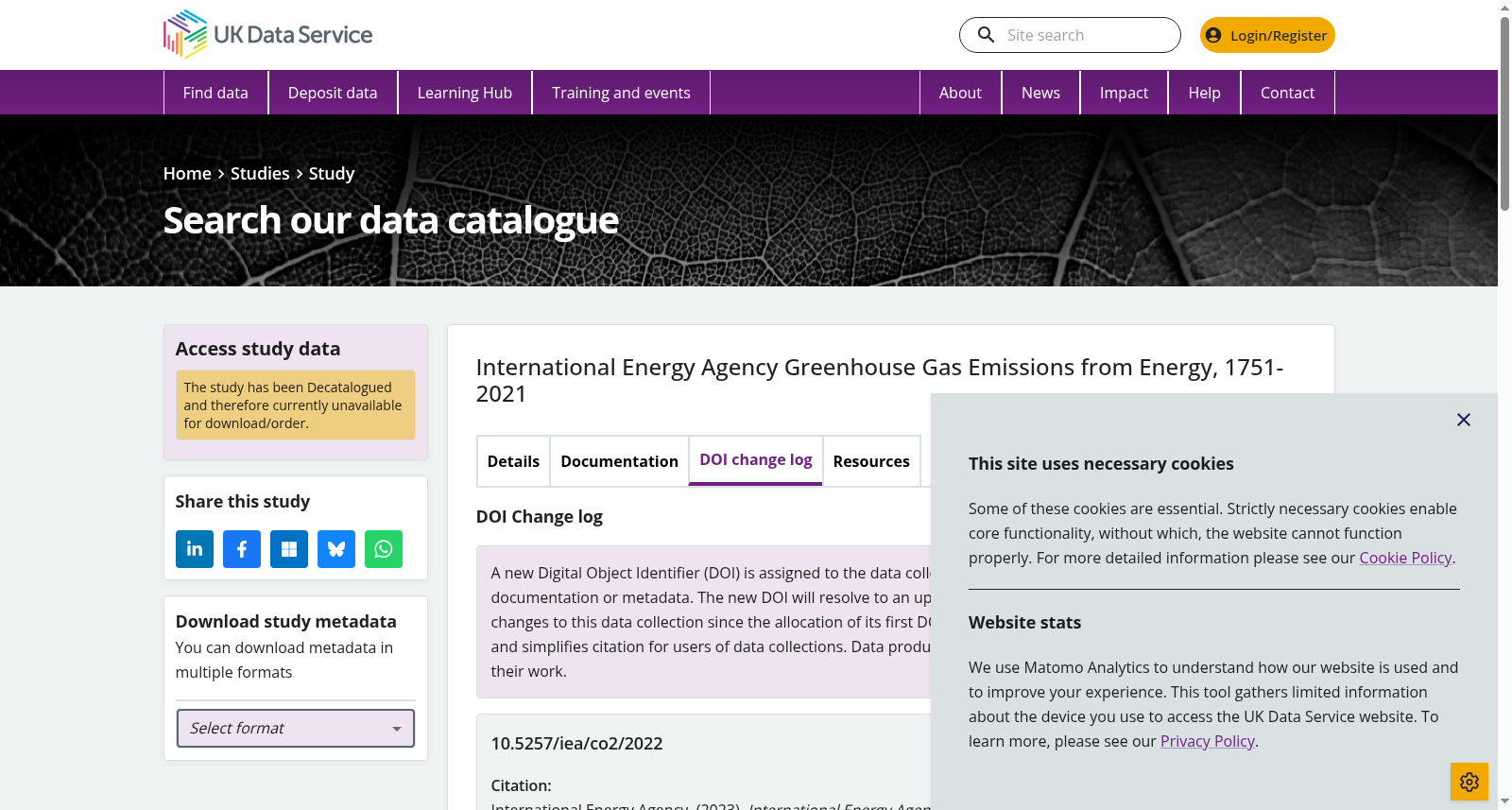This screenshot has width=1512, height=810.
Task: Click the study title beginning International Energy Agency
Action: coord(880,380)
